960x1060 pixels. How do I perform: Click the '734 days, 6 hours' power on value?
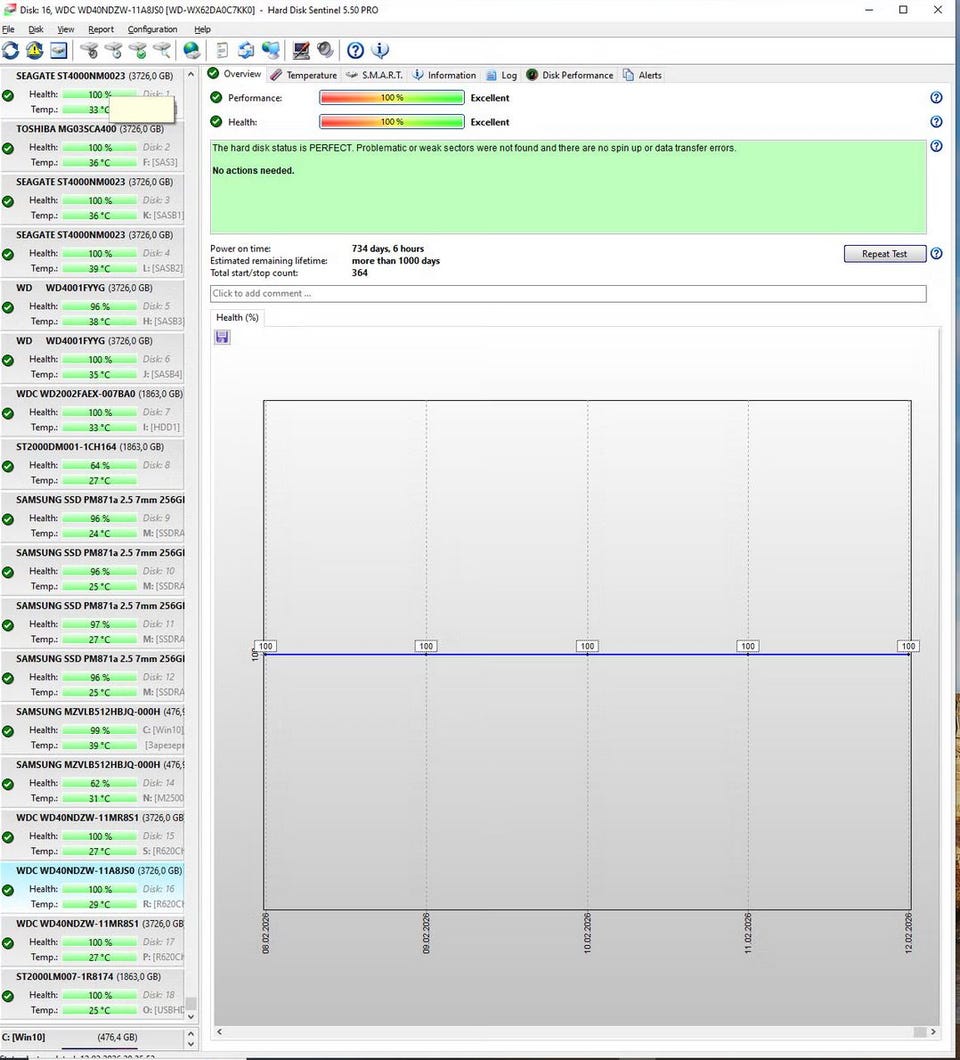click(387, 249)
